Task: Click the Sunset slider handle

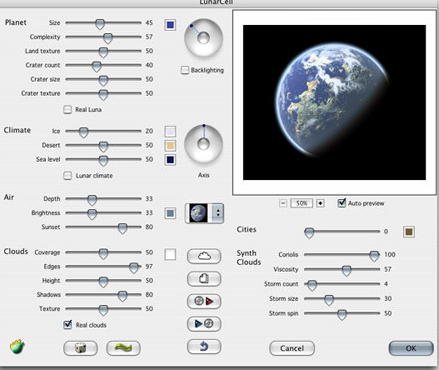Action: (x=123, y=228)
